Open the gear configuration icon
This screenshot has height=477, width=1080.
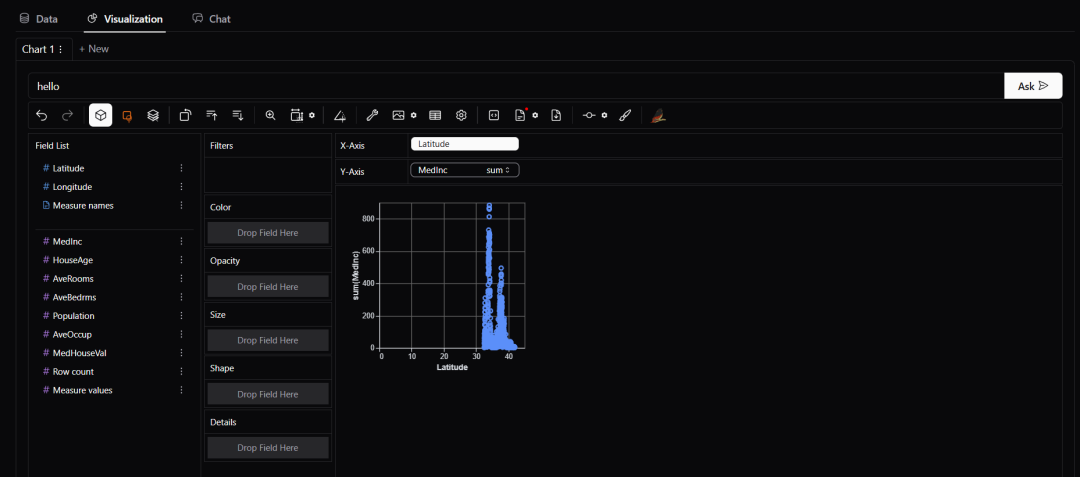(x=461, y=116)
